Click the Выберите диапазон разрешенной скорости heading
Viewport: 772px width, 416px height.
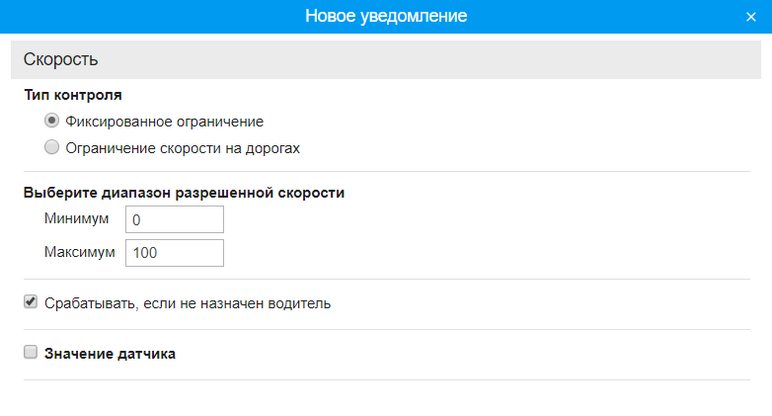184,194
